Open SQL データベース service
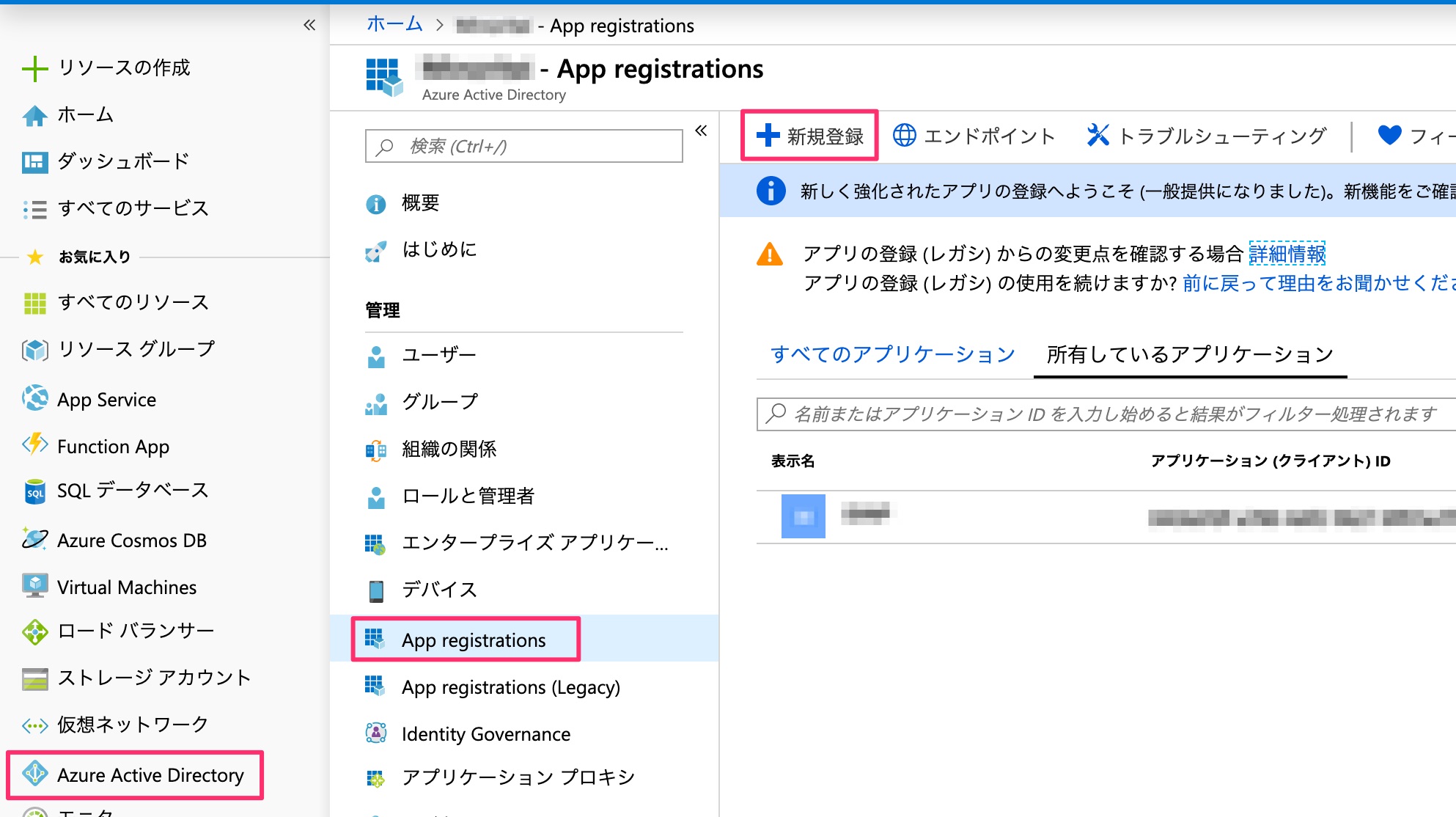Screen dimensions: 1456x817 click(x=132, y=491)
